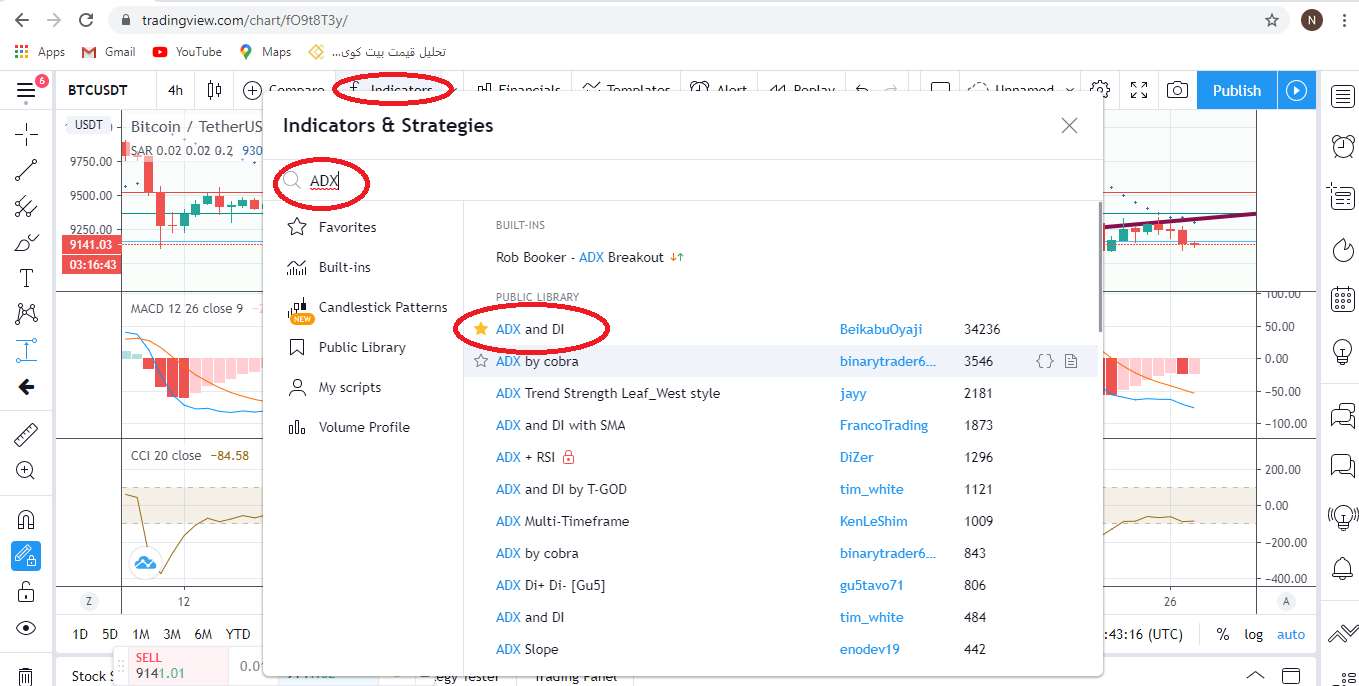
Task: Open chart settings gear
Action: point(1100,90)
